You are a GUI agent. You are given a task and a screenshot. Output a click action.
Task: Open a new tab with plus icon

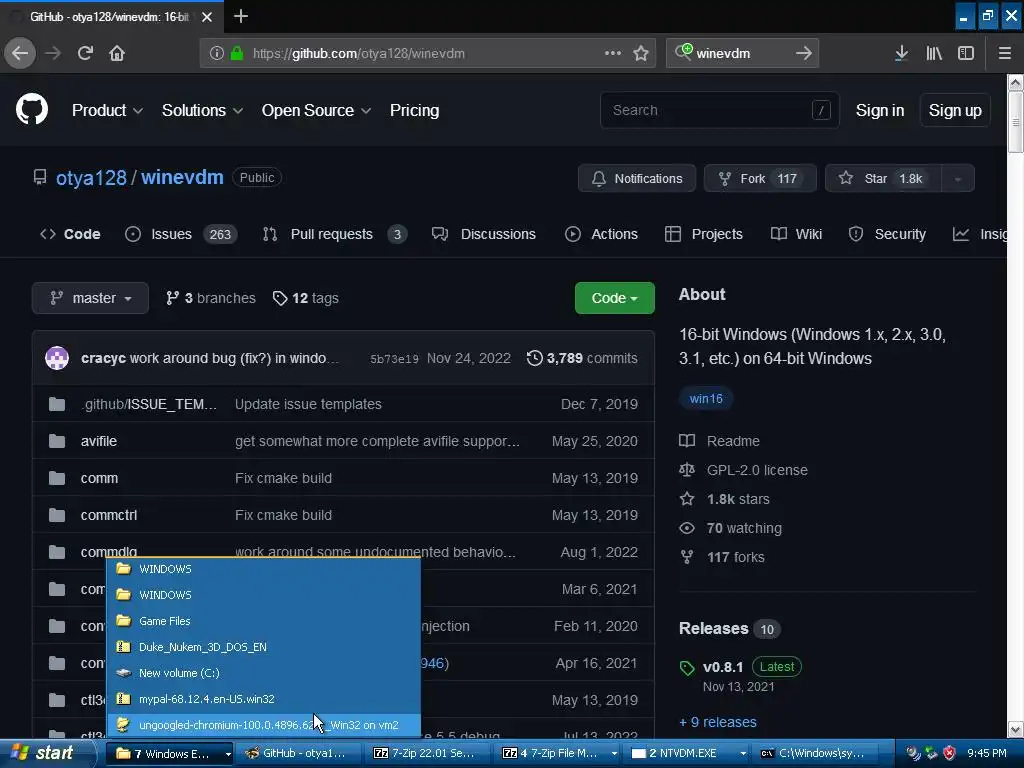[x=240, y=16]
